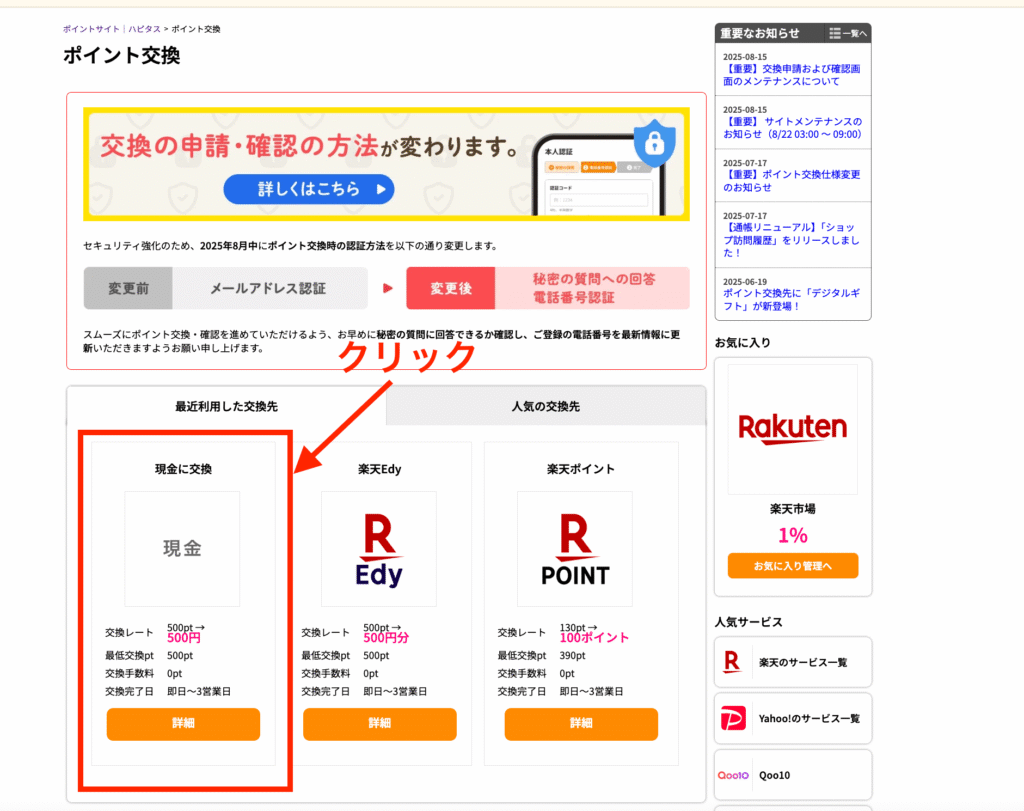The height and width of the screenshot is (811, 1024).
Task: Open the Rakuten POINT logo thumbnail
Action: (x=575, y=549)
